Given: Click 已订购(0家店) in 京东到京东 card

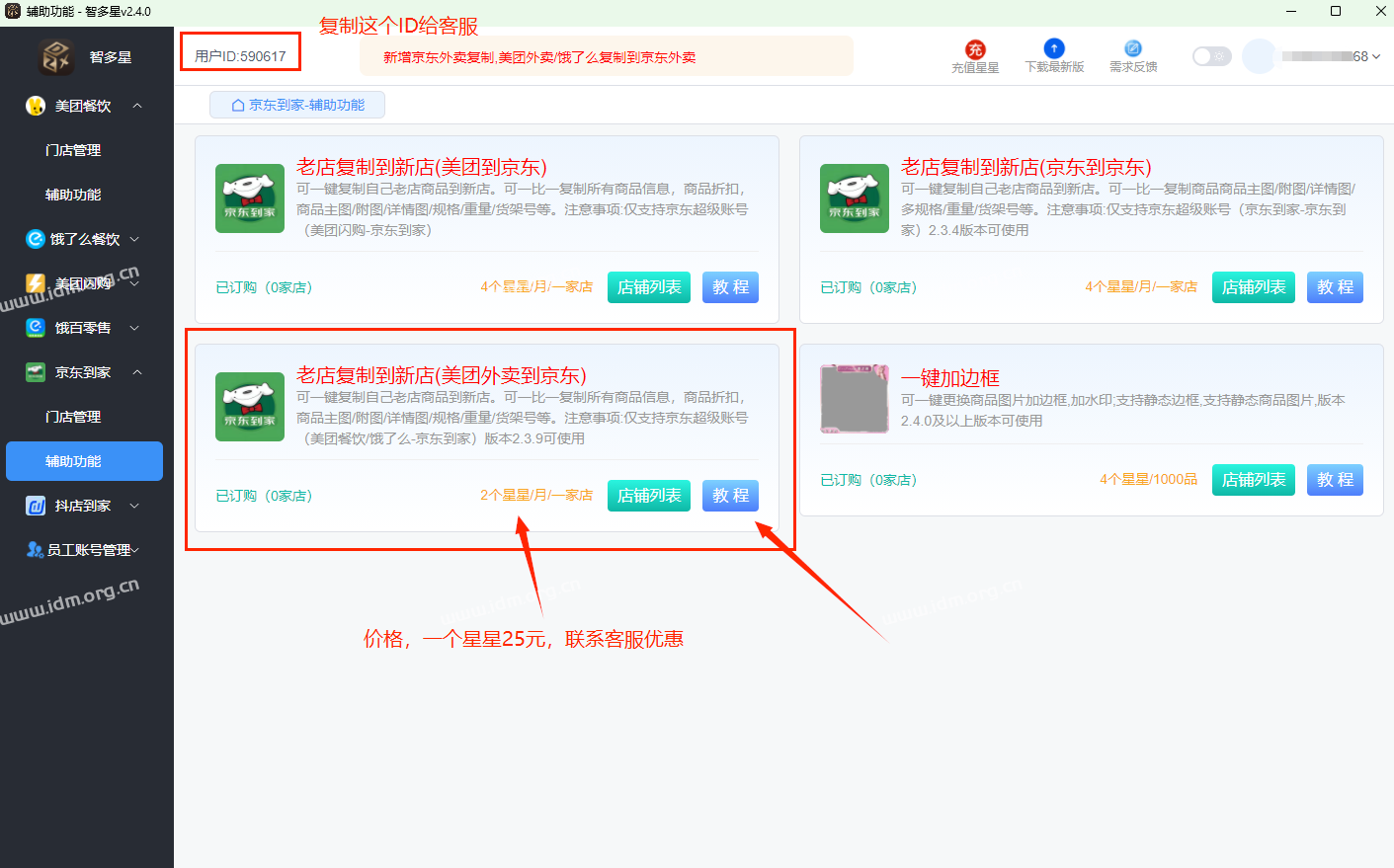Looking at the screenshot, I should pos(868,287).
